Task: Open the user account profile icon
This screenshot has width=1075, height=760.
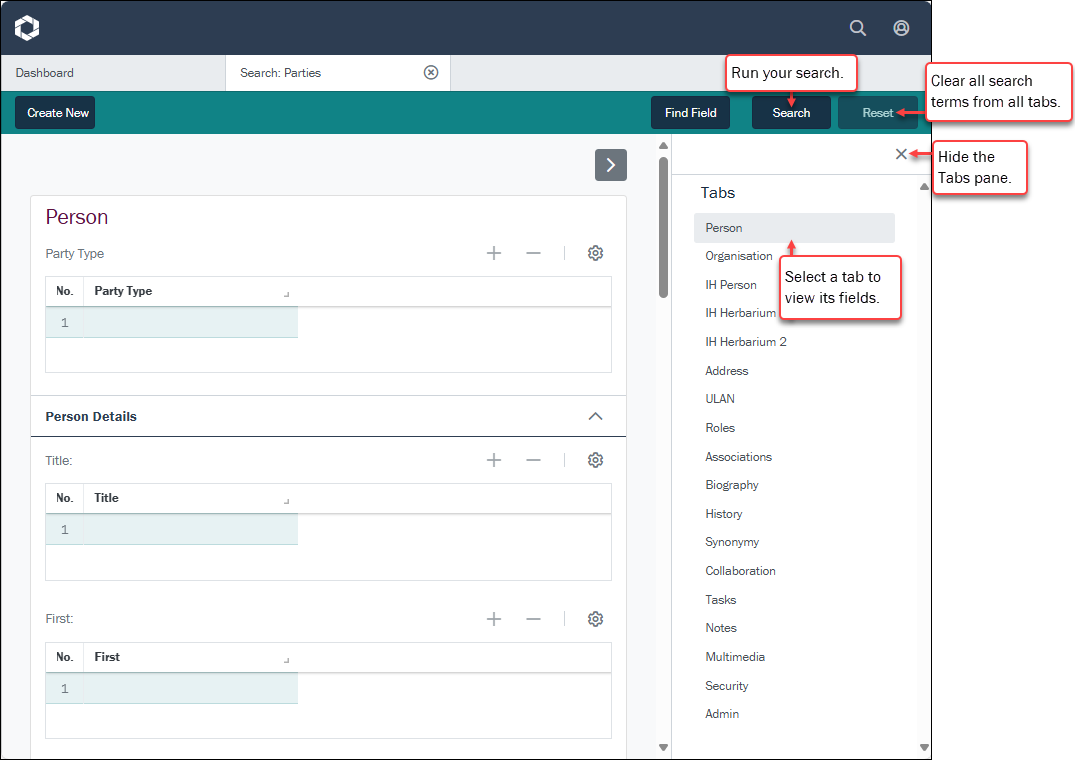Action: point(901,28)
